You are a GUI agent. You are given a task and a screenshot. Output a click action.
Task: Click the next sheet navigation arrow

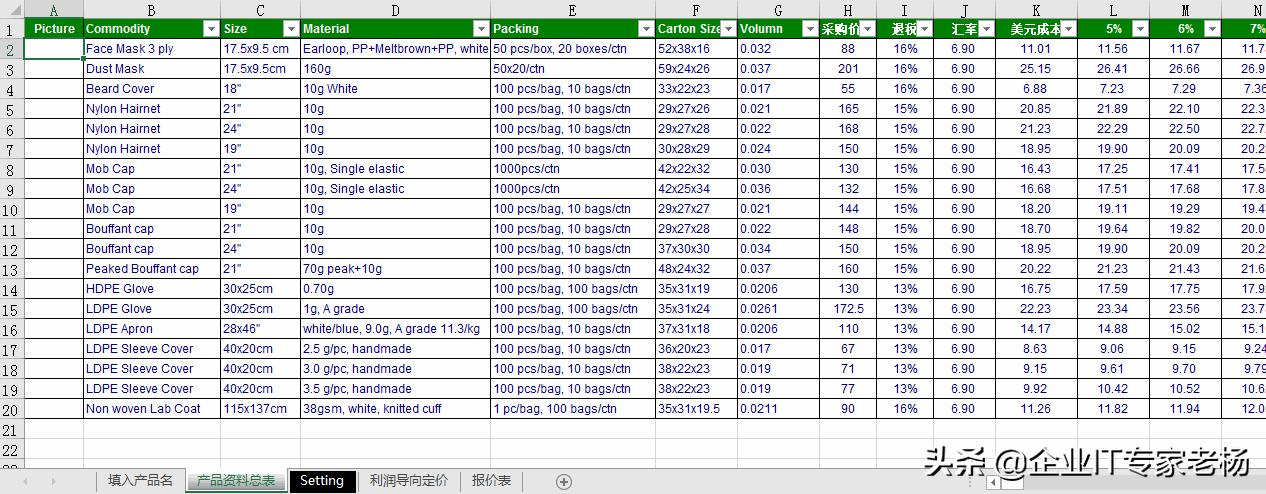53,482
